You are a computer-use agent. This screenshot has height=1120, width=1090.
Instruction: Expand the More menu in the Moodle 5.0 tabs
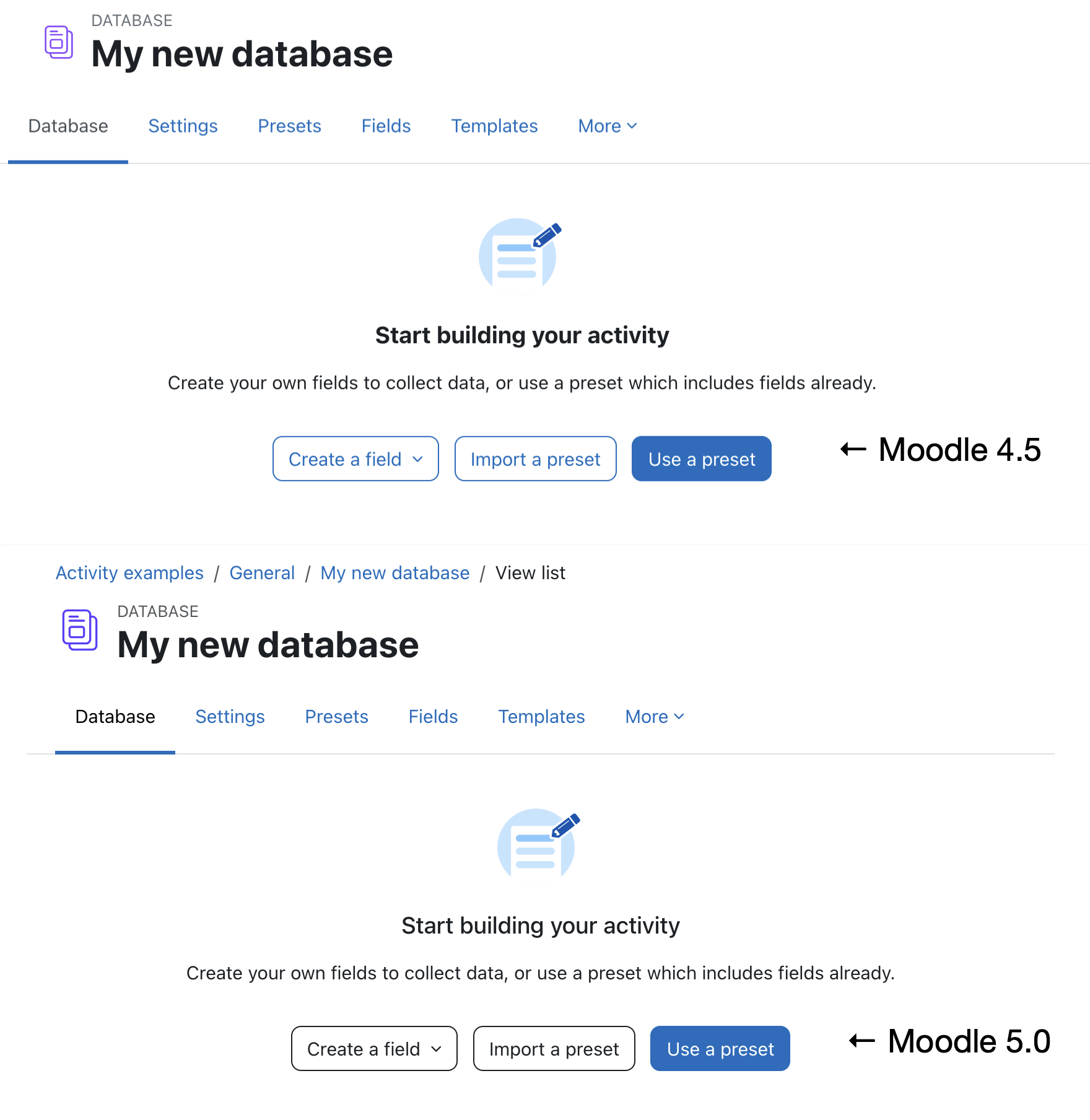[655, 717]
